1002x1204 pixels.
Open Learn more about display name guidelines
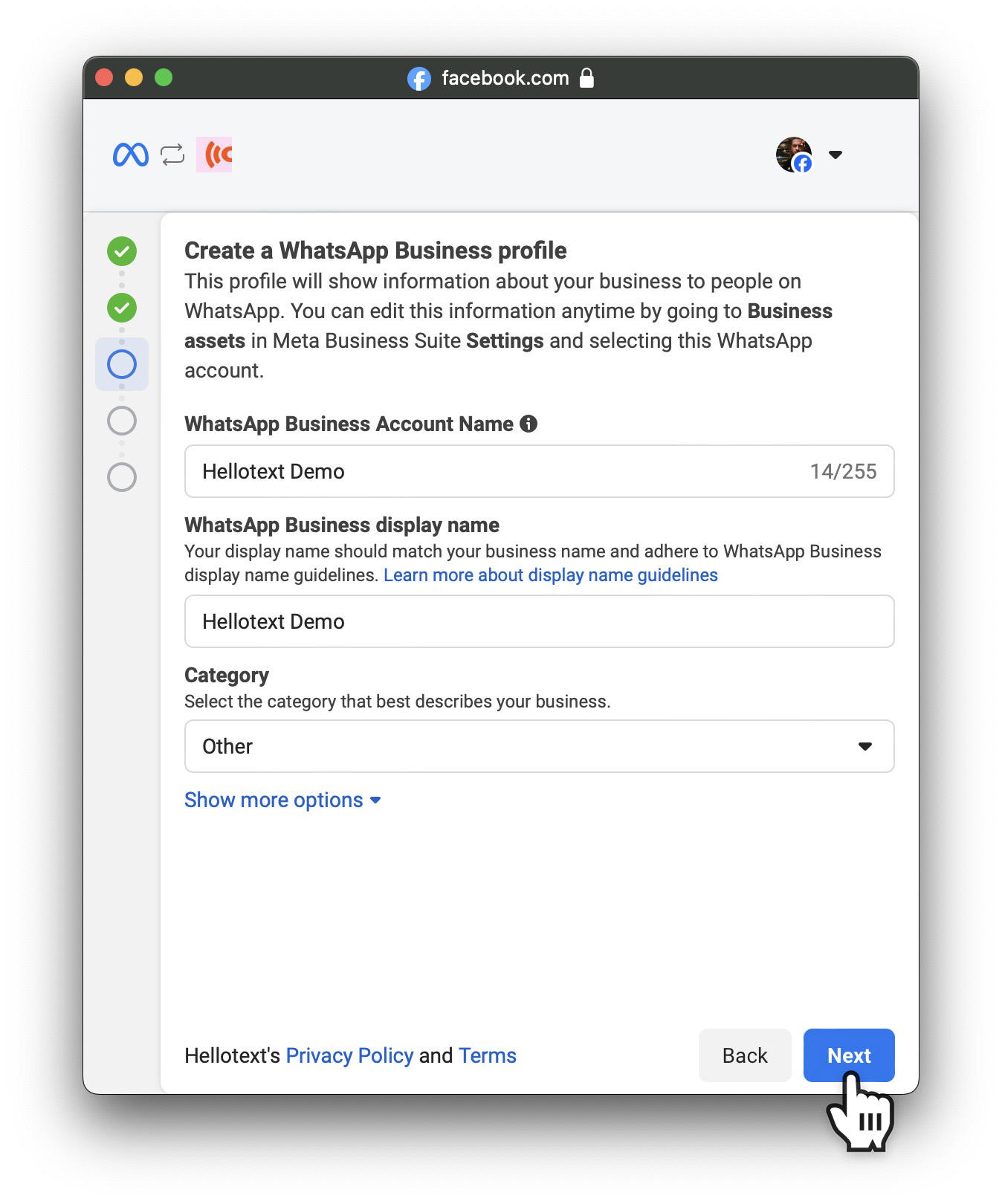[551, 575]
